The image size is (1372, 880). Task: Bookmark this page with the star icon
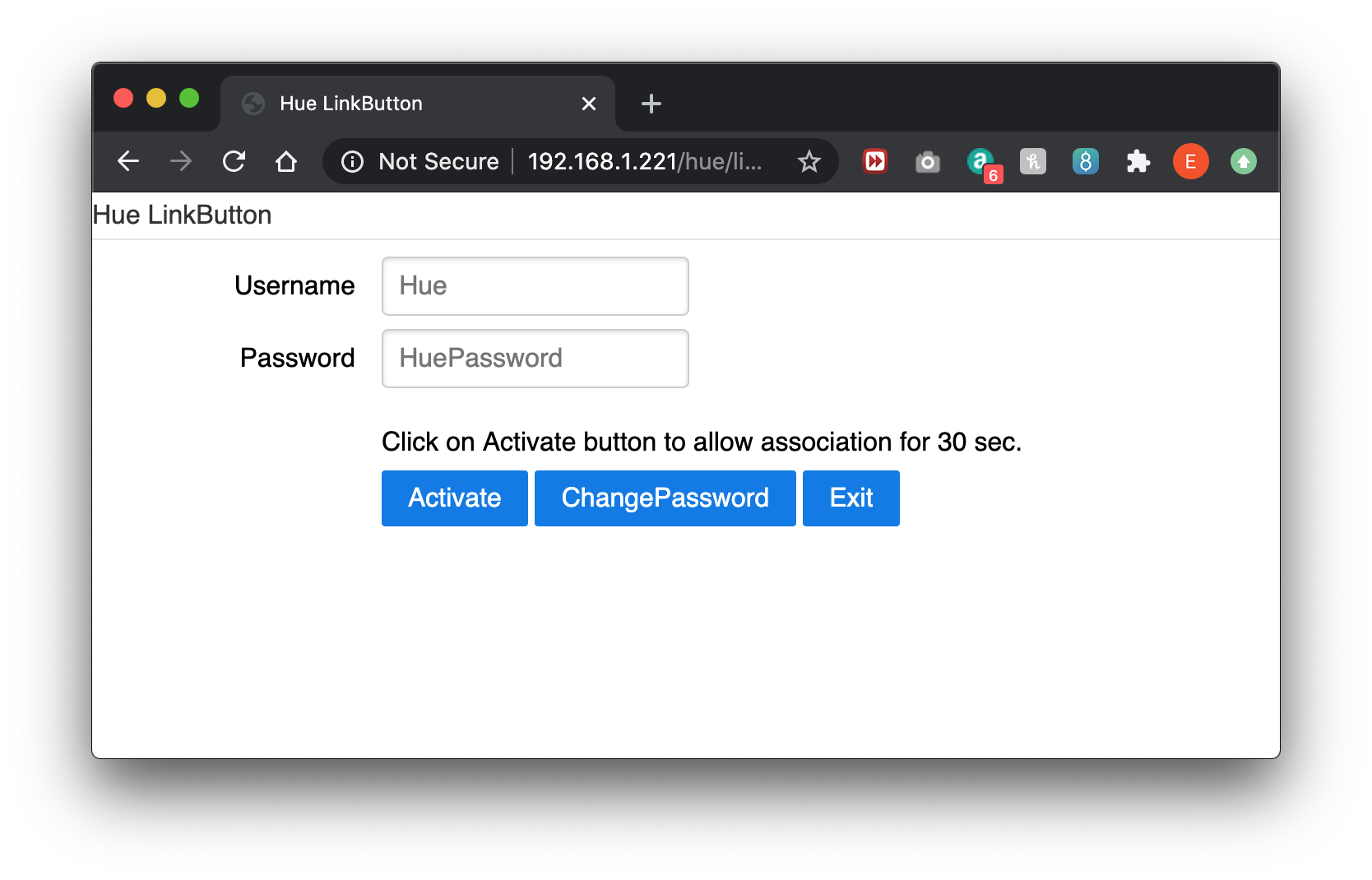(810, 161)
